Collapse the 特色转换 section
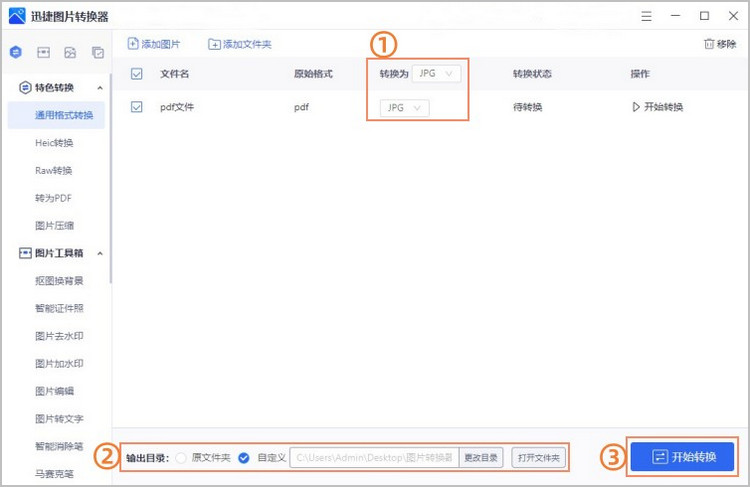The height and width of the screenshot is (487, 750). point(100,88)
